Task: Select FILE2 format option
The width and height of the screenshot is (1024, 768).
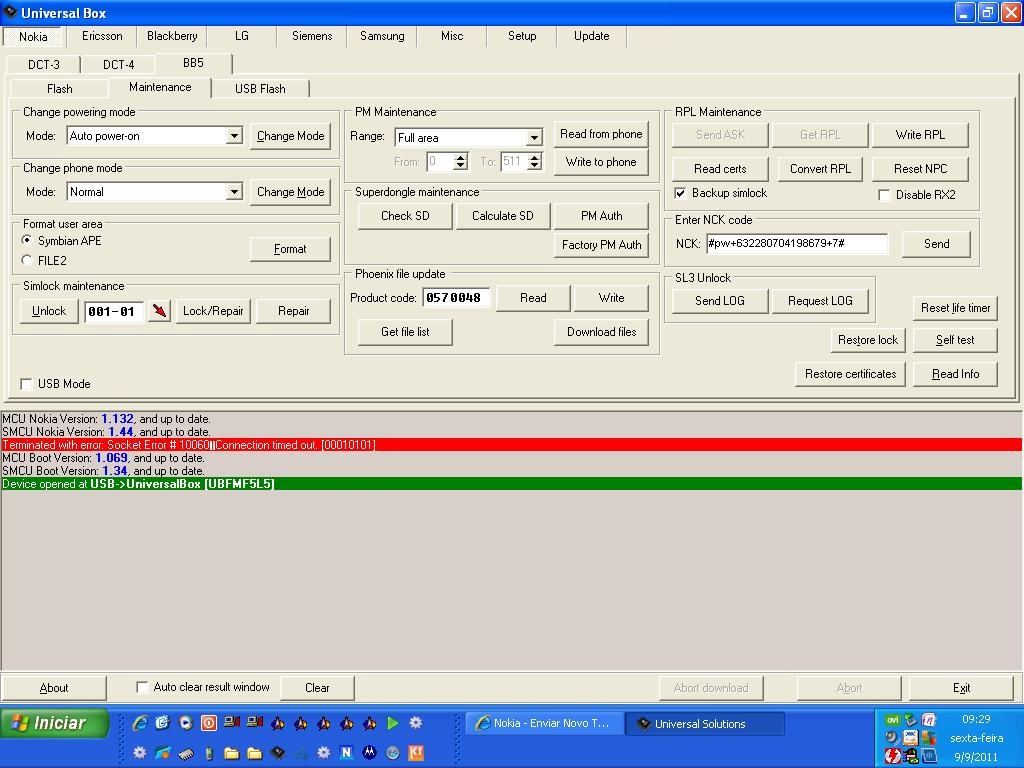Action: point(27,260)
